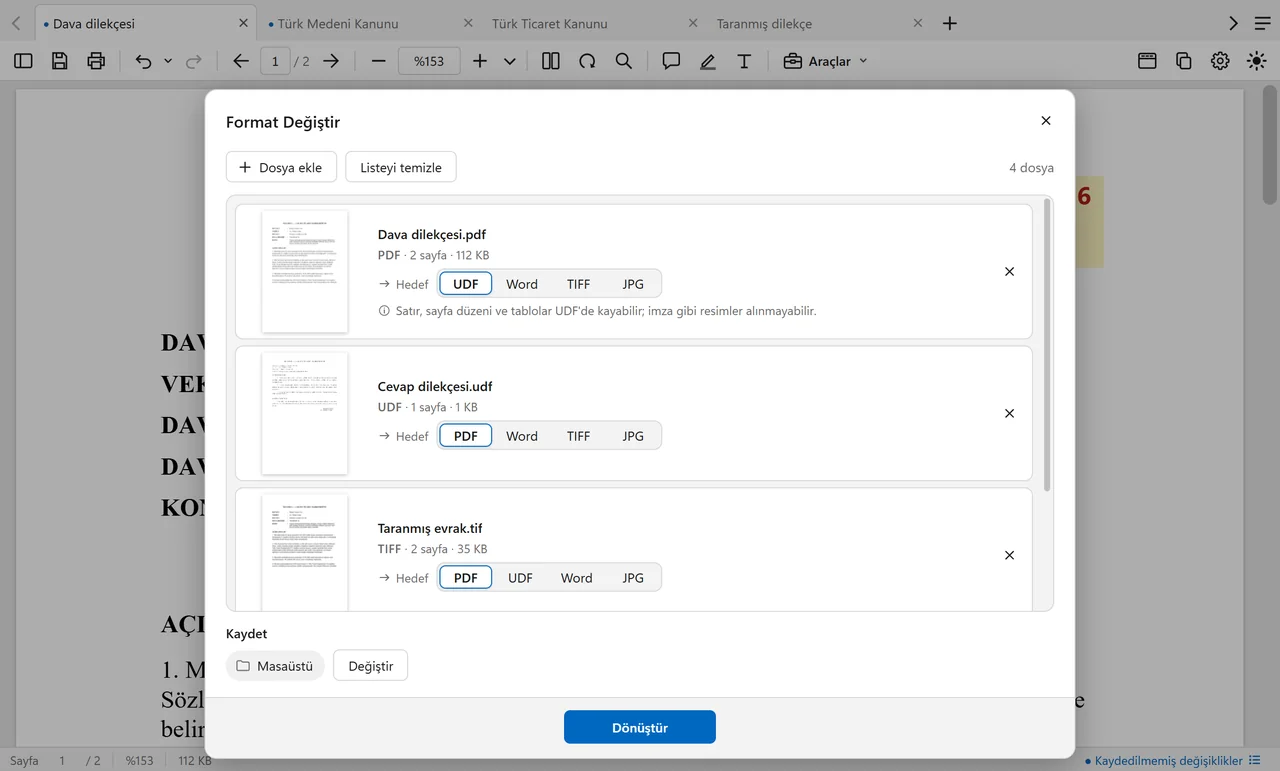Toggle light/dark theme sun icon
1280x771 pixels.
pyautogui.click(x=1256, y=61)
